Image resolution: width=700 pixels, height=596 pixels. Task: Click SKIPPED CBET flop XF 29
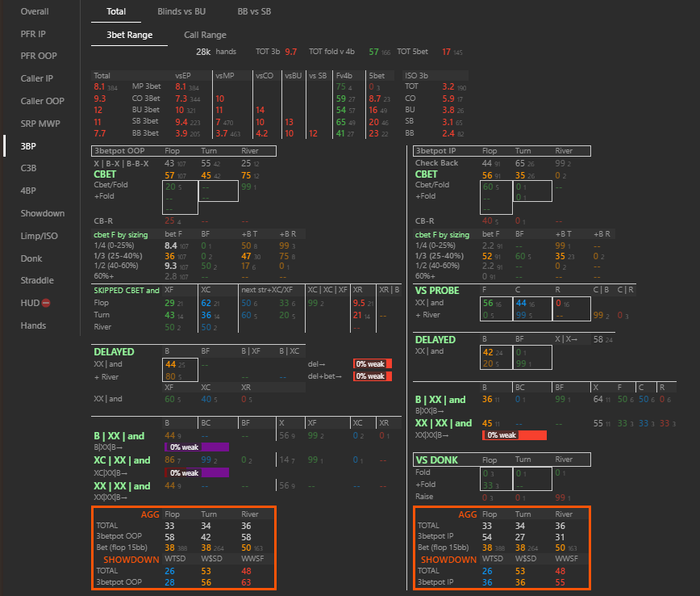(x=170, y=303)
